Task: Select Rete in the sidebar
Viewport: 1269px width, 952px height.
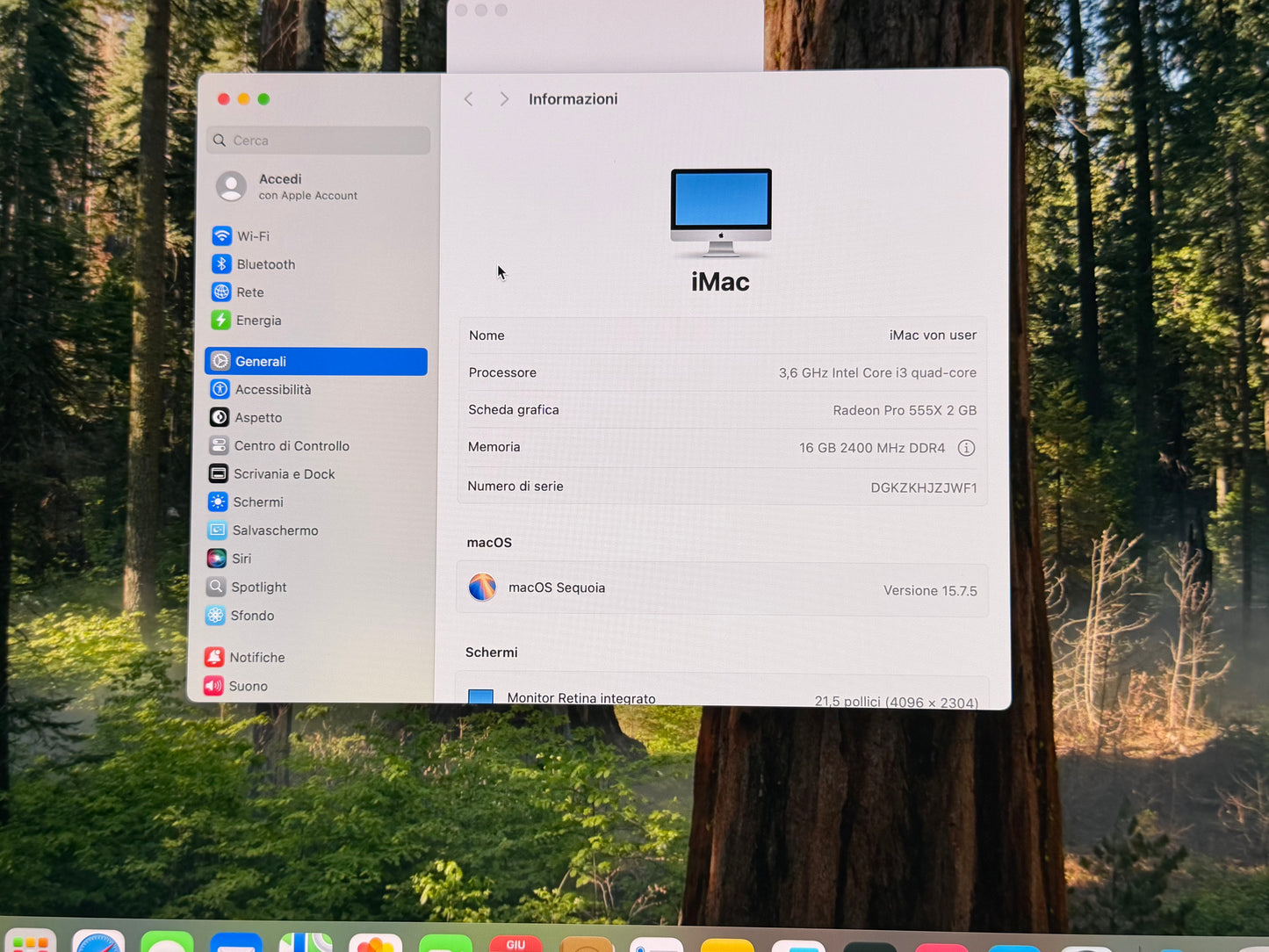Action: 237,292
